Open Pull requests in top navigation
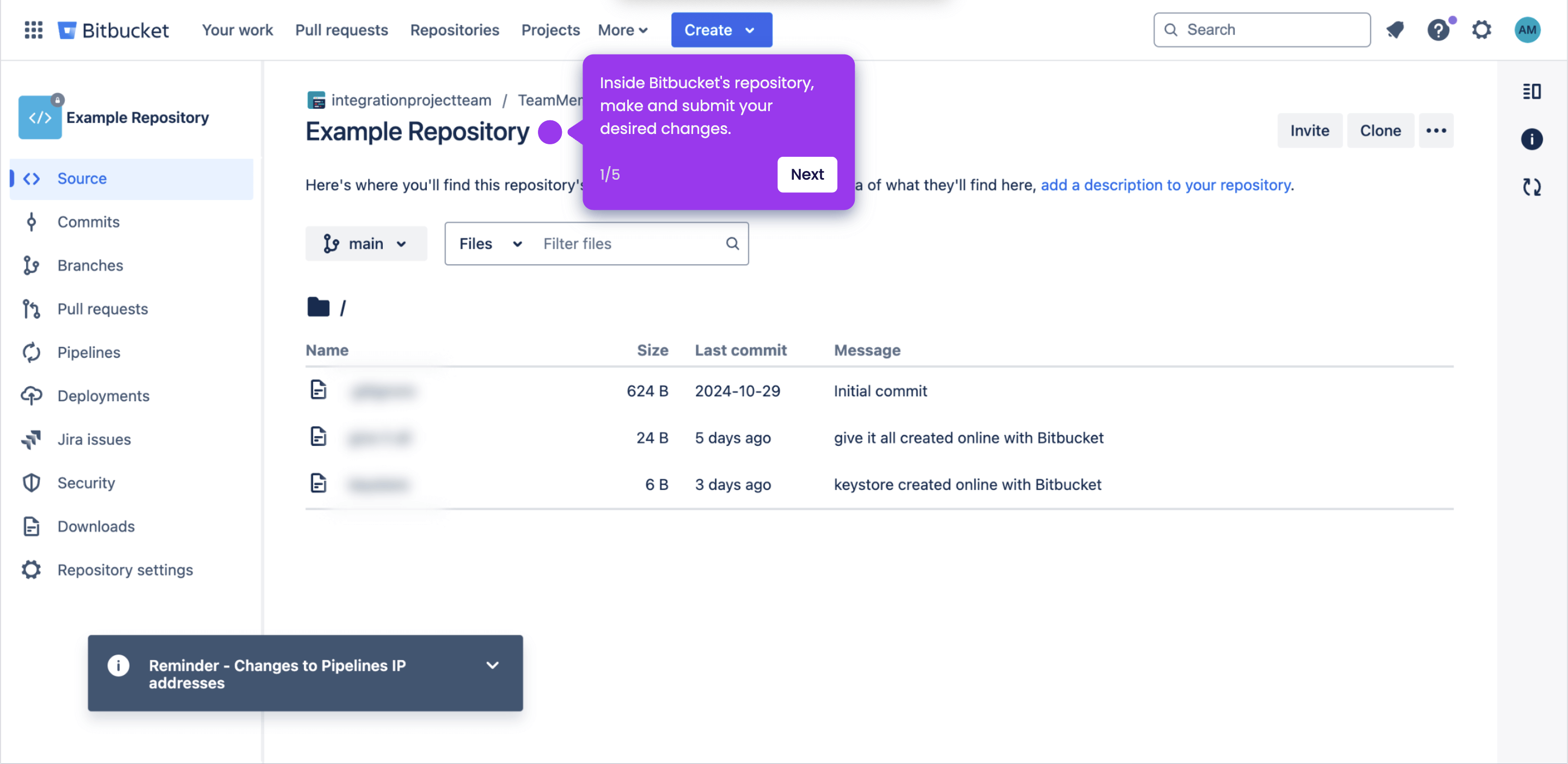The height and width of the screenshot is (764, 1568). (x=341, y=30)
